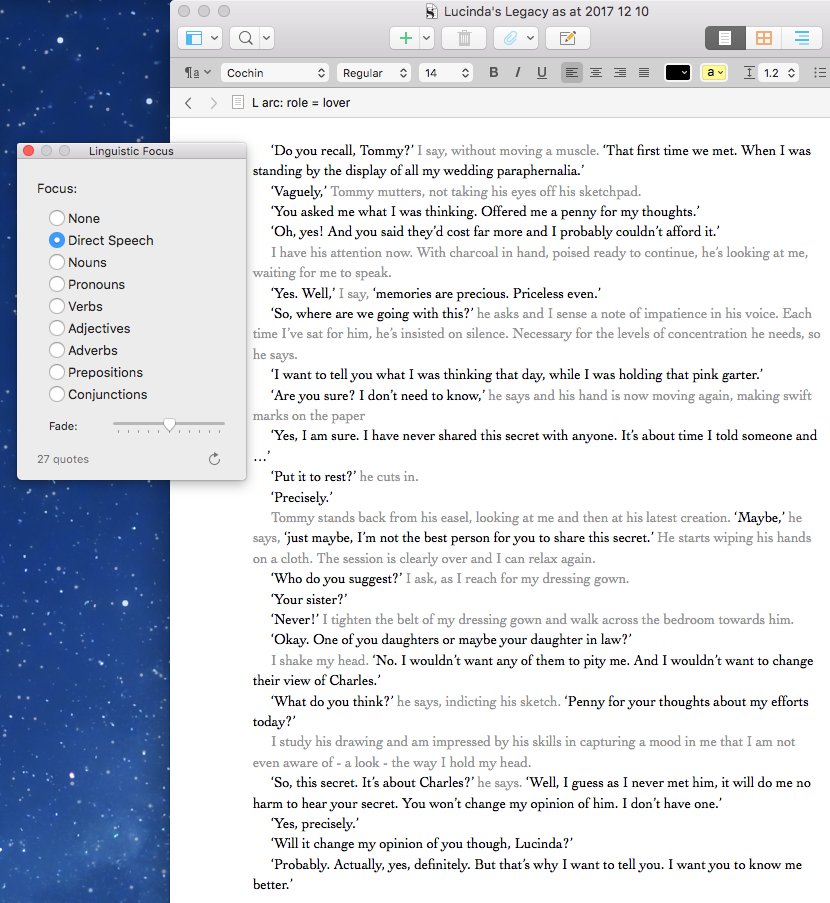Viewport: 830px width, 903px height.
Task: Click the '27 quotes' count label
Action: 63,459
